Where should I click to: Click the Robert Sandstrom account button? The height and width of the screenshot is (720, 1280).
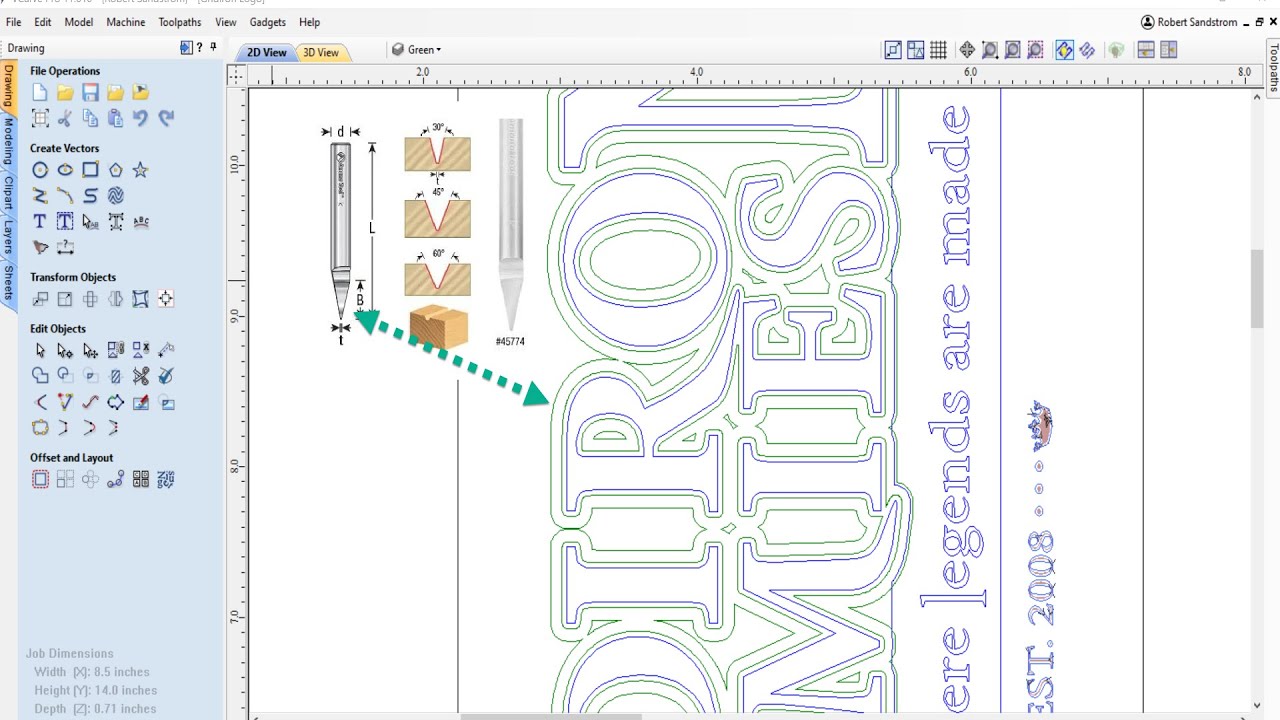tap(1189, 22)
